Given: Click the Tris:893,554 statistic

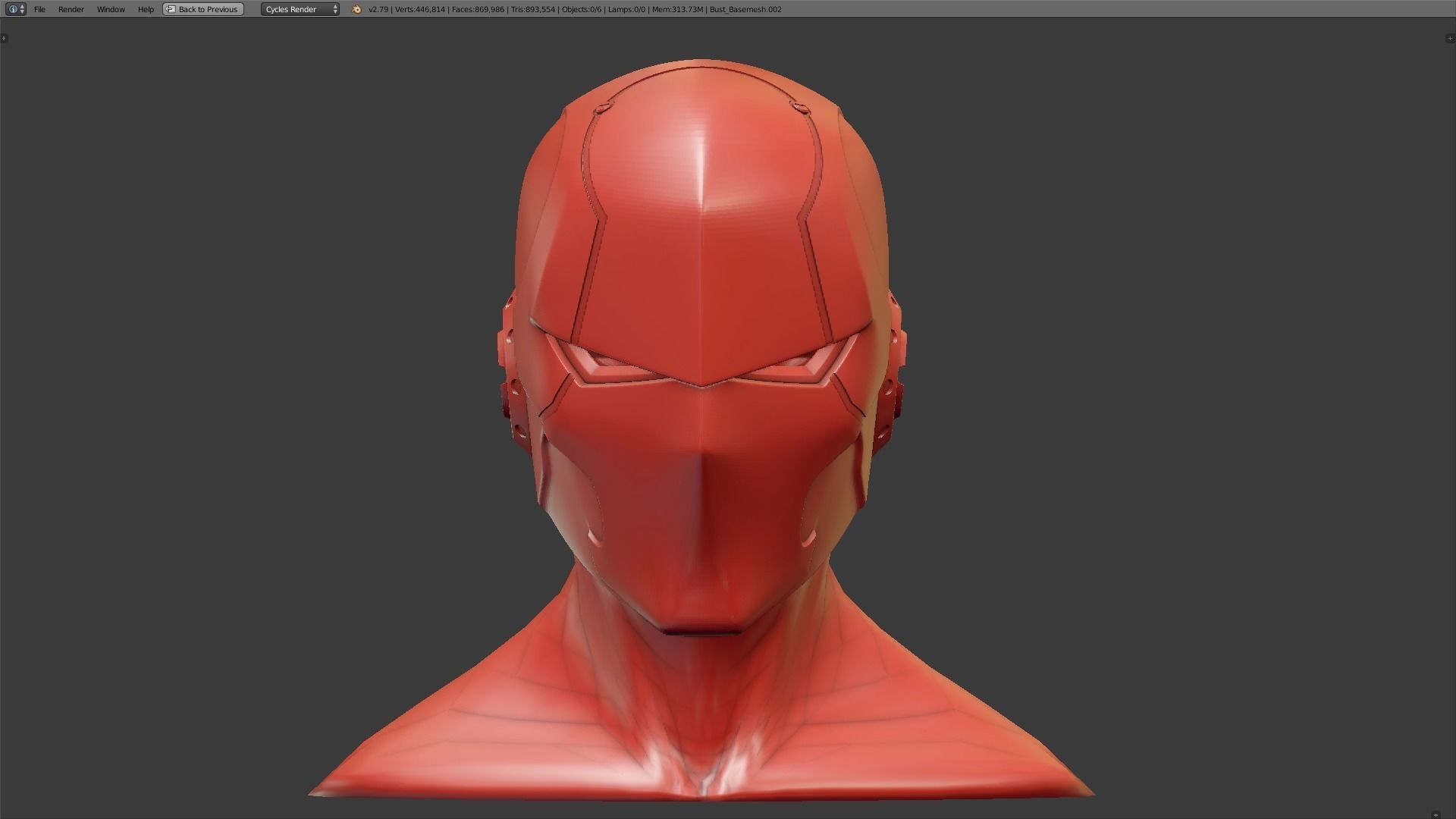Looking at the screenshot, I should [x=533, y=10].
